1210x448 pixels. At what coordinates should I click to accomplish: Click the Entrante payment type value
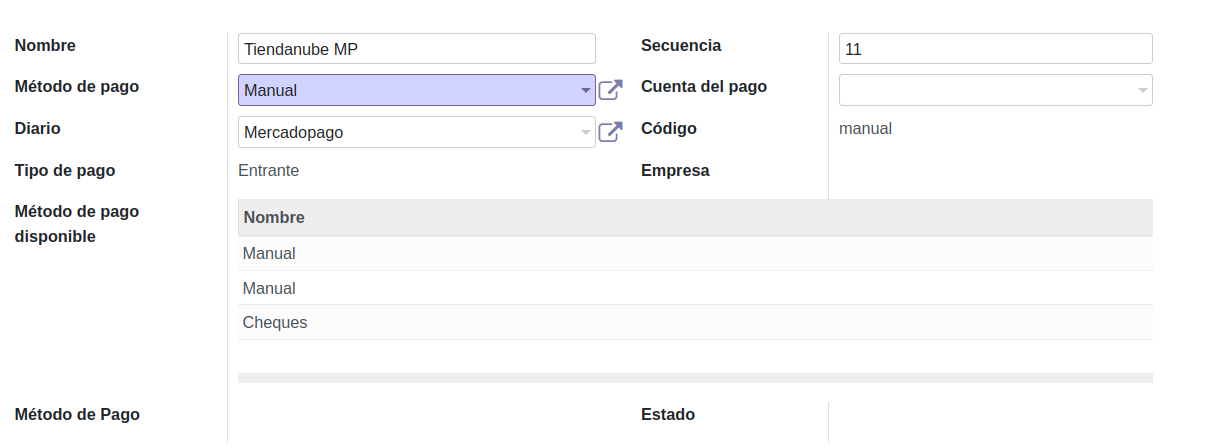(x=268, y=170)
